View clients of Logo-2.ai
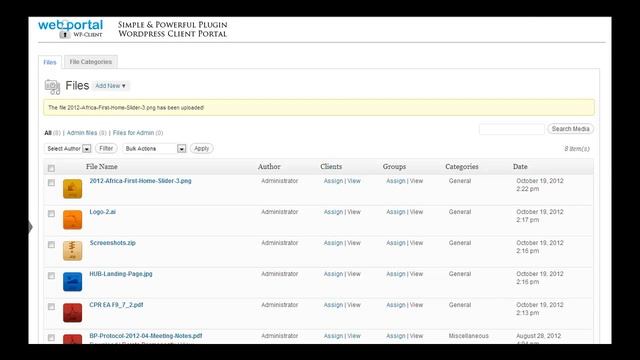 pyautogui.click(x=354, y=212)
